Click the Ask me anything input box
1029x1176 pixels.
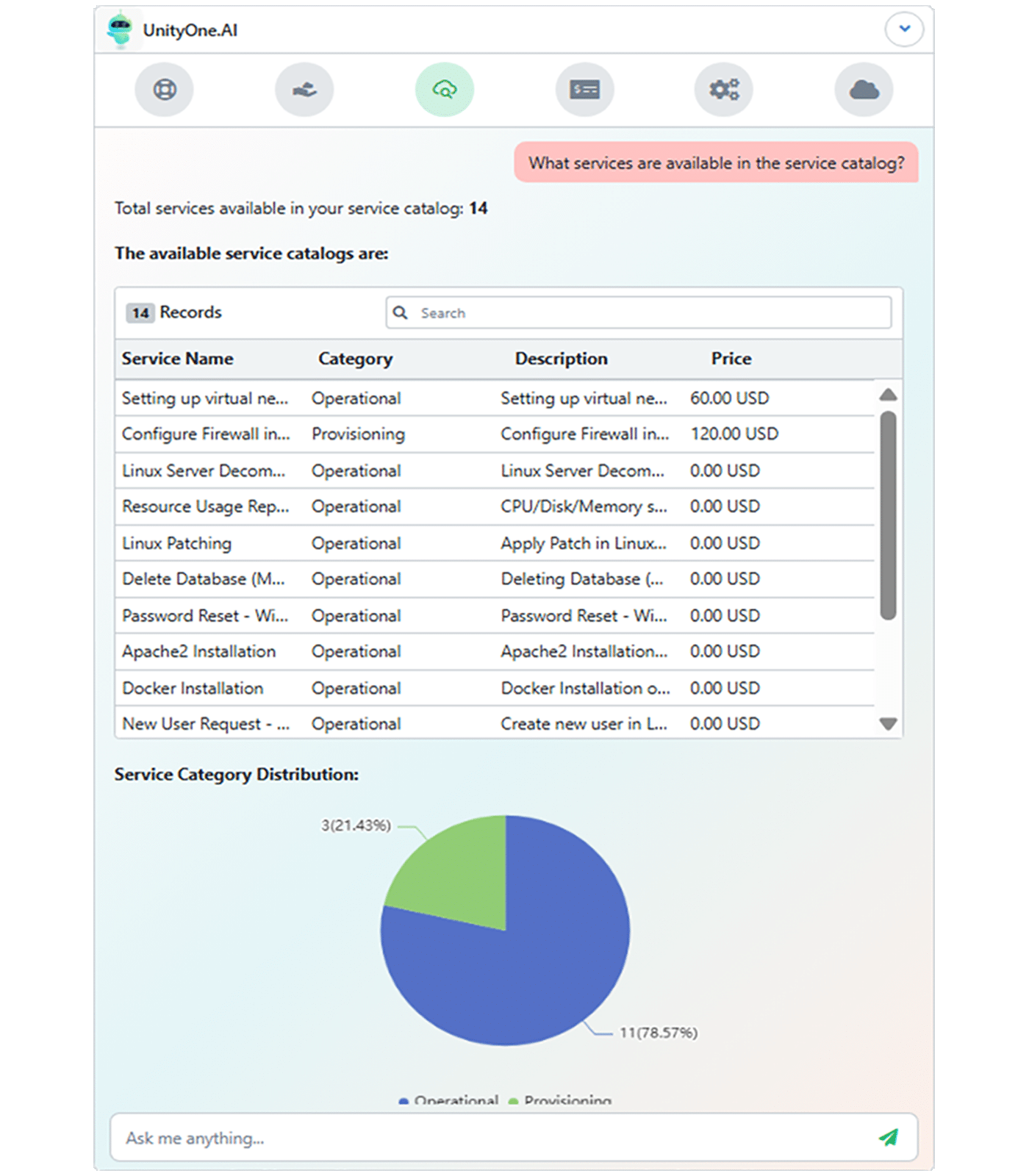[x=492, y=1138]
